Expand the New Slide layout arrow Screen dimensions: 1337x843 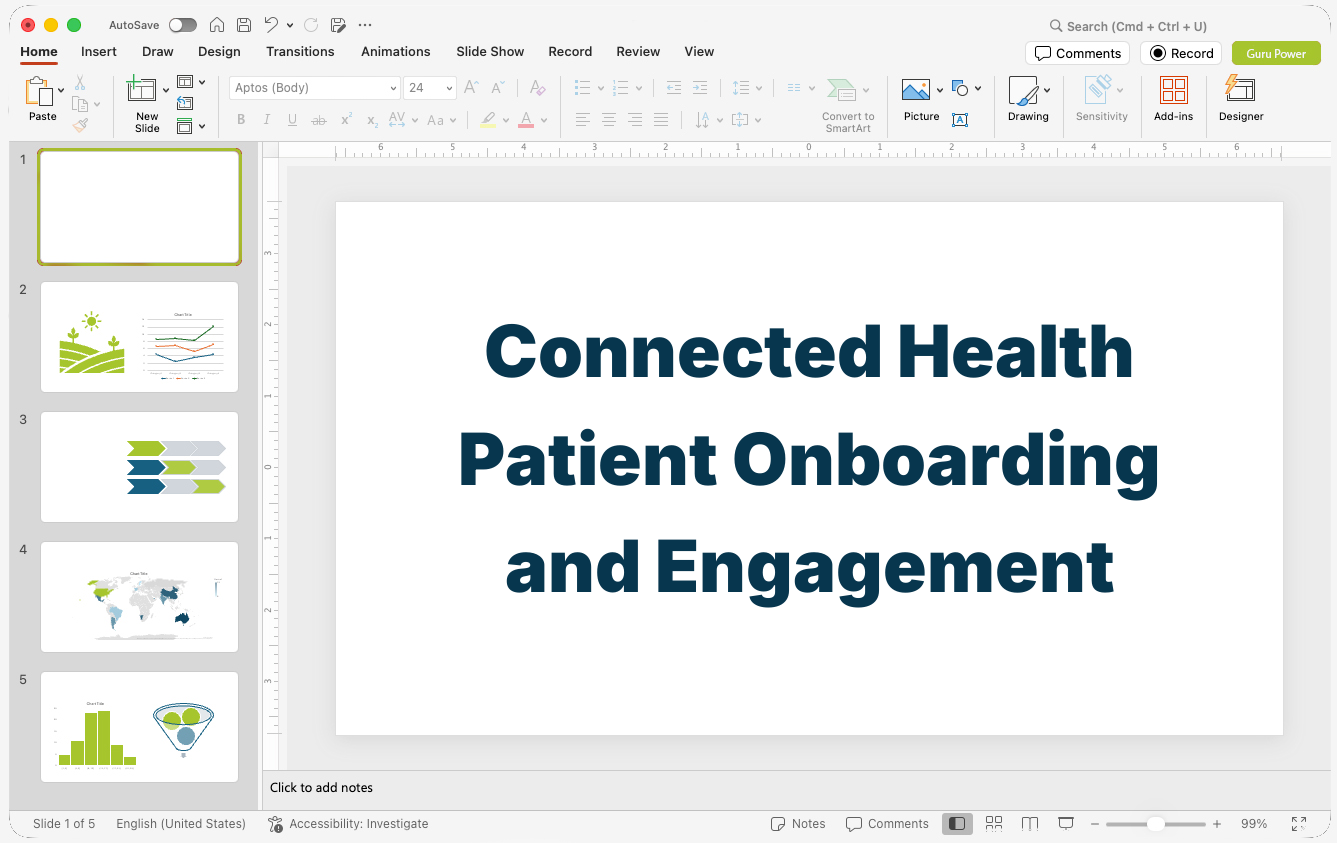click(x=165, y=90)
